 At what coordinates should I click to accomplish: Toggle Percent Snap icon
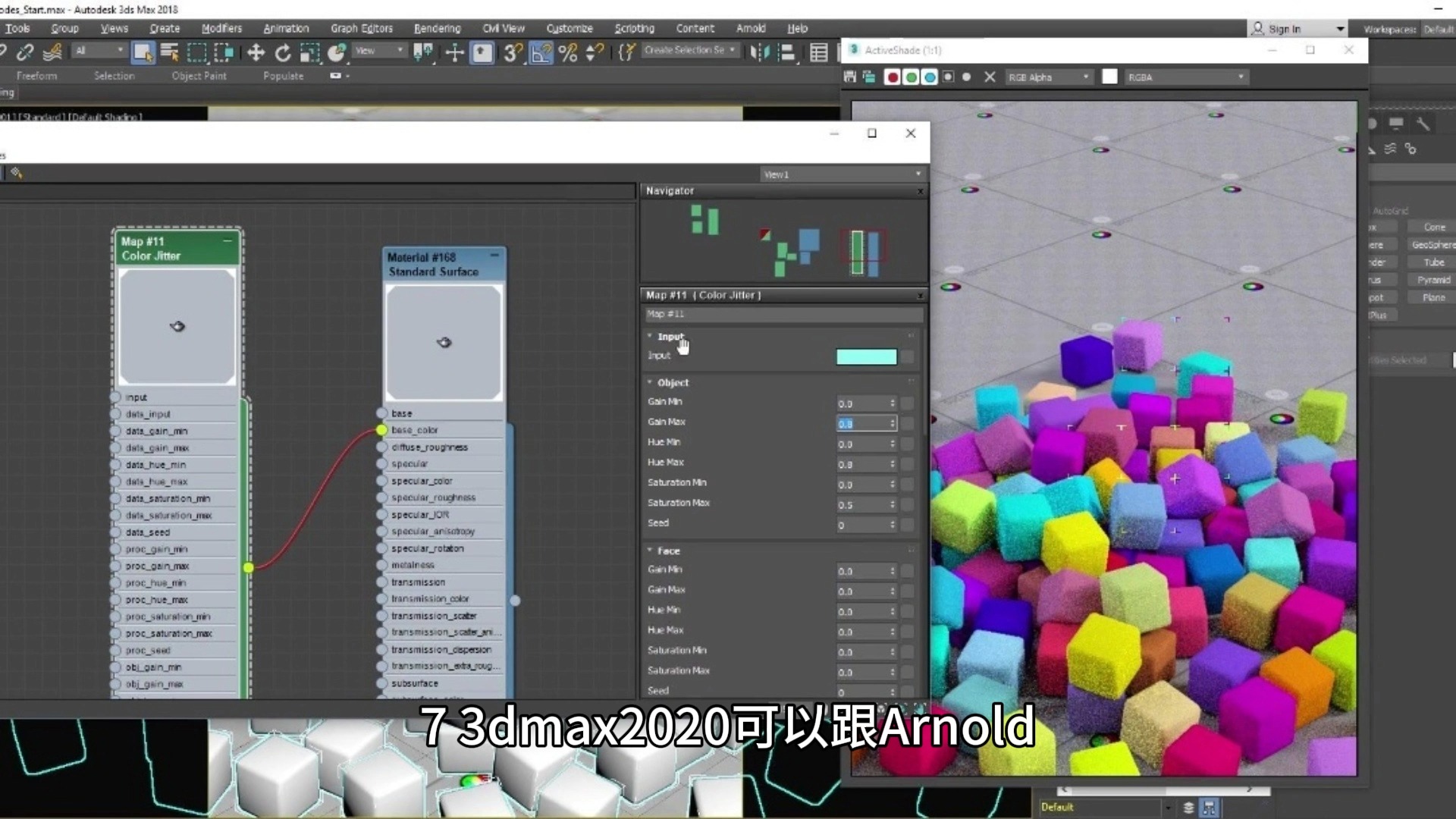[568, 52]
